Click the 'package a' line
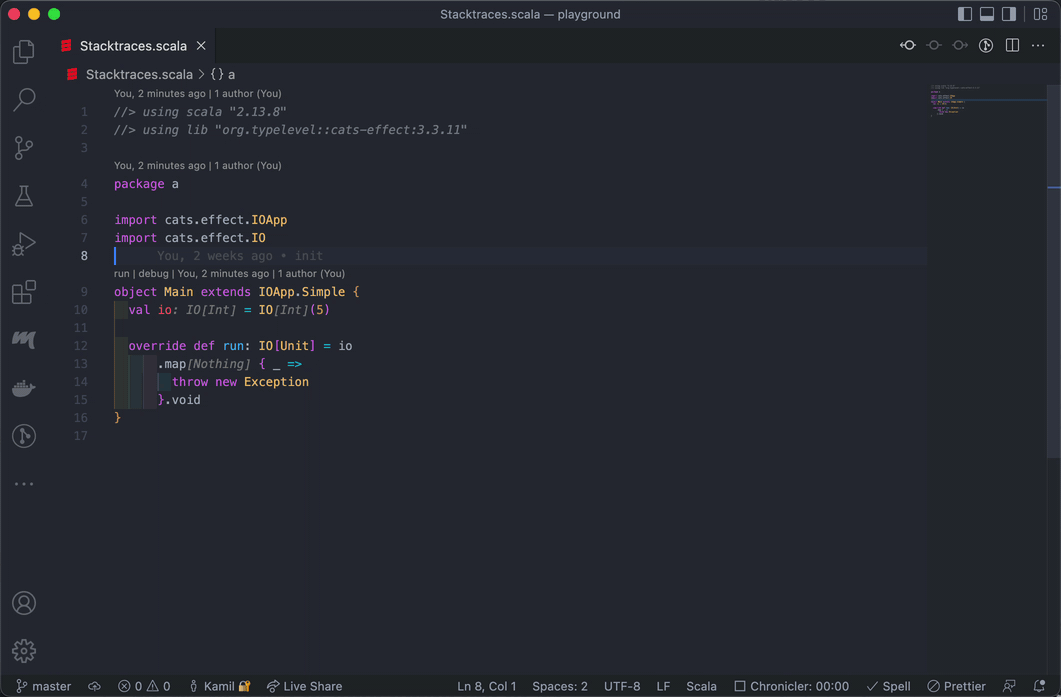 click(x=146, y=184)
